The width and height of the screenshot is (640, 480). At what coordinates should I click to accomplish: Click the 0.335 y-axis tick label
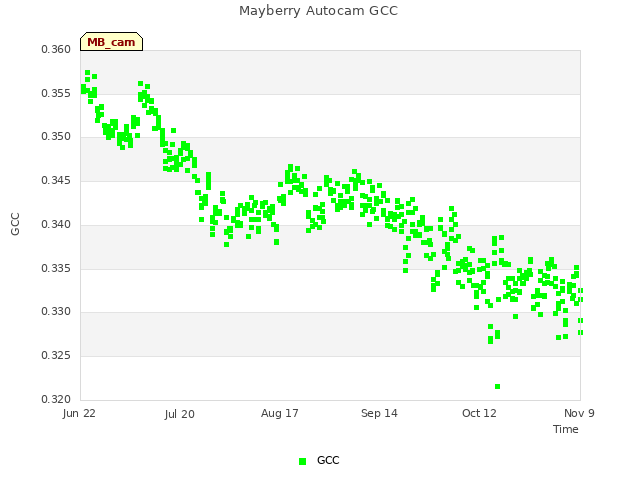pyautogui.click(x=56, y=269)
